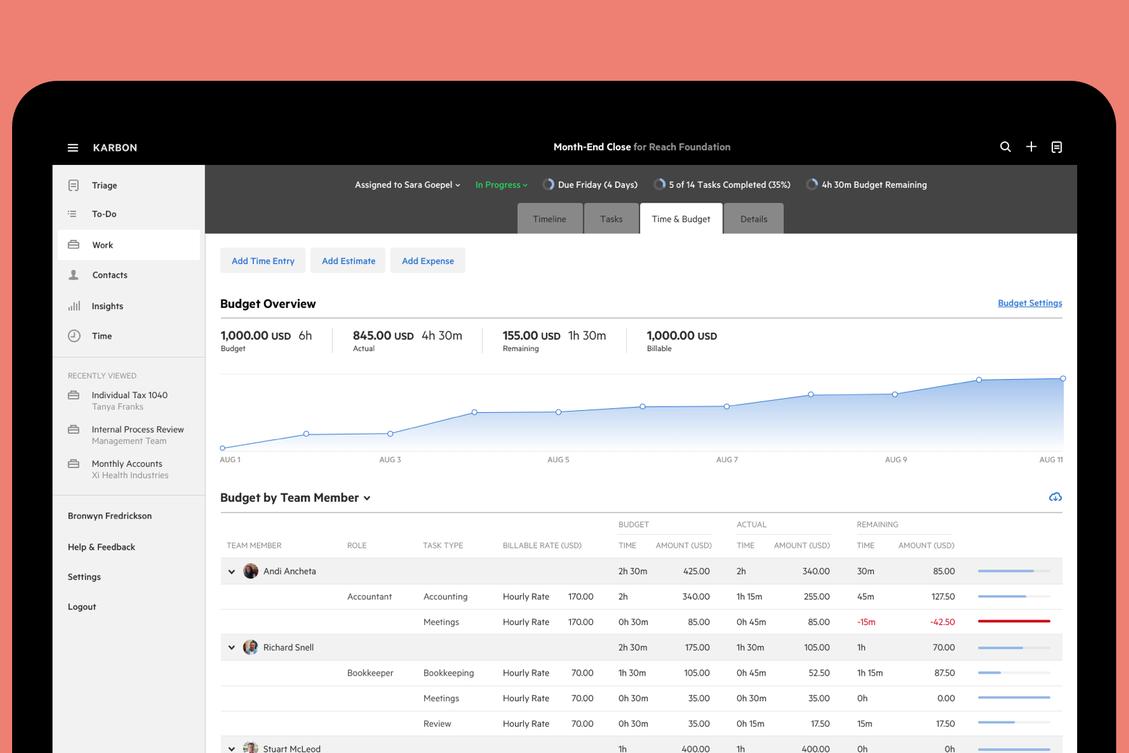Viewport: 1129px width, 753px height.
Task: Click the 845.00 USD actual value
Action: pyautogui.click(x=383, y=335)
